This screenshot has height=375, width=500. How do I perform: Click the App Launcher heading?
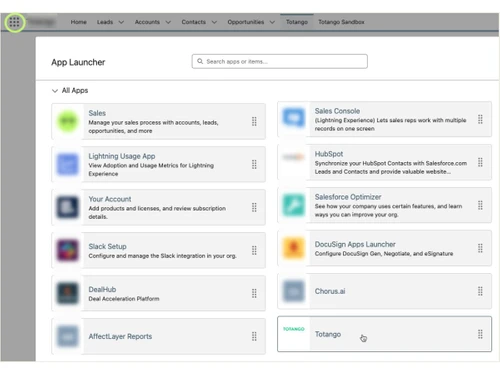point(78,62)
